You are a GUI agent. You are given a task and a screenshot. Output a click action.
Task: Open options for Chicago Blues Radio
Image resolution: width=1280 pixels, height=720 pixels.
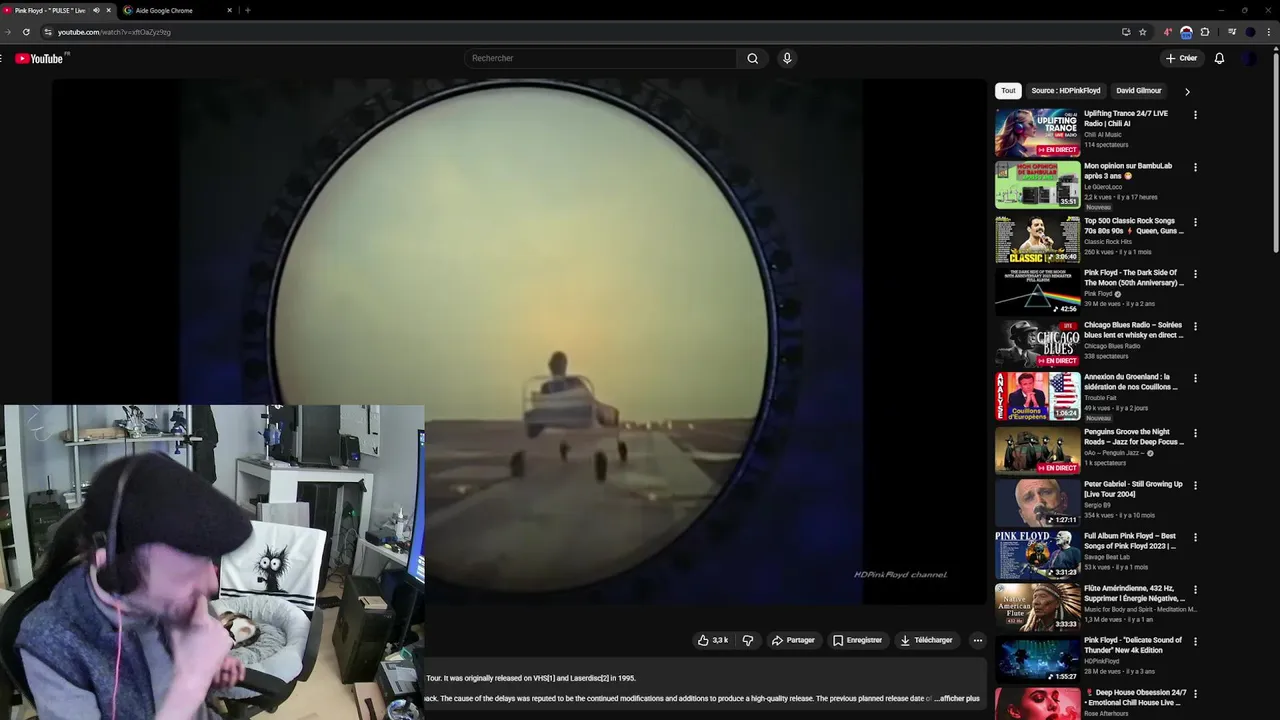pyautogui.click(x=1195, y=326)
